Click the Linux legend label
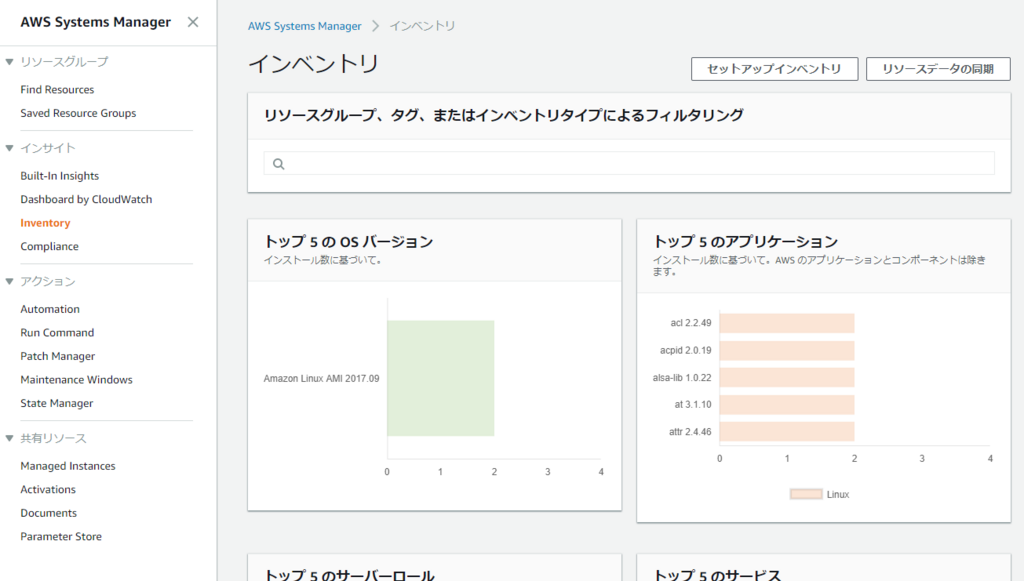1024x581 pixels. pos(838,494)
